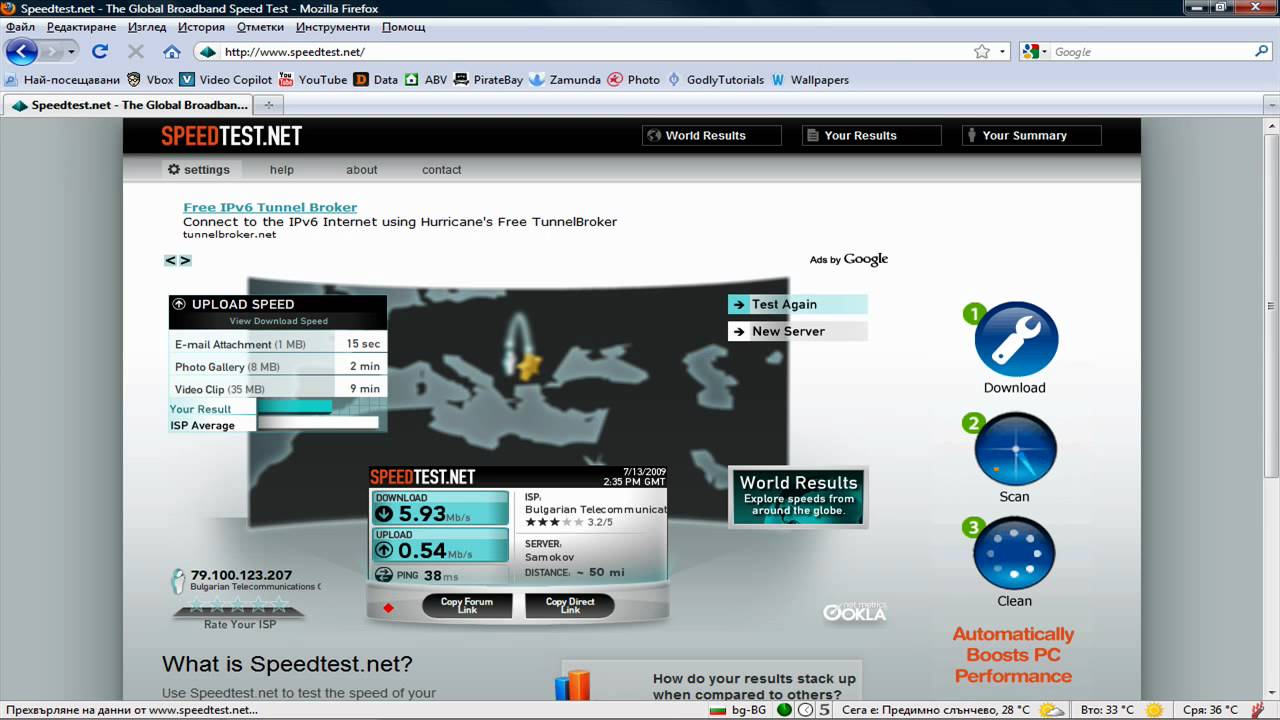Click the yellow star server on map
The height and width of the screenshot is (720, 1280).
pyautogui.click(x=529, y=366)
